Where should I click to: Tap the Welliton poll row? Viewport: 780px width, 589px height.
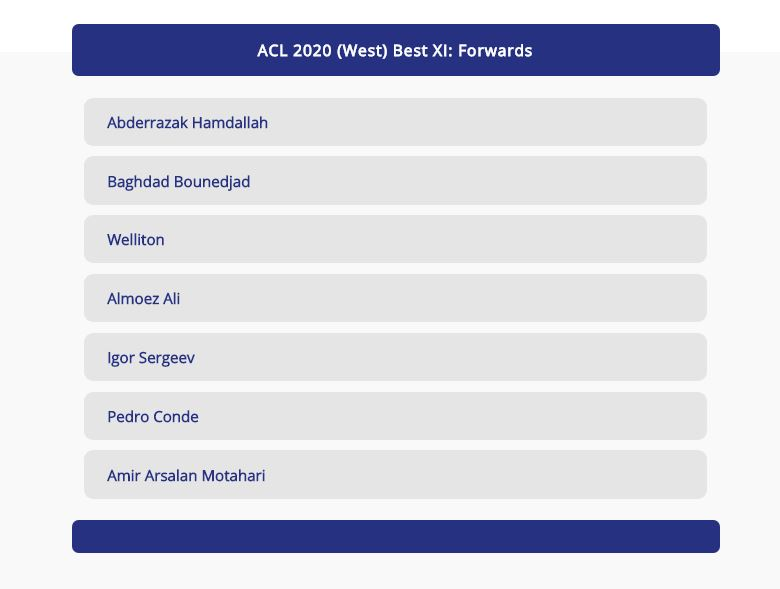tap(395, 240)
